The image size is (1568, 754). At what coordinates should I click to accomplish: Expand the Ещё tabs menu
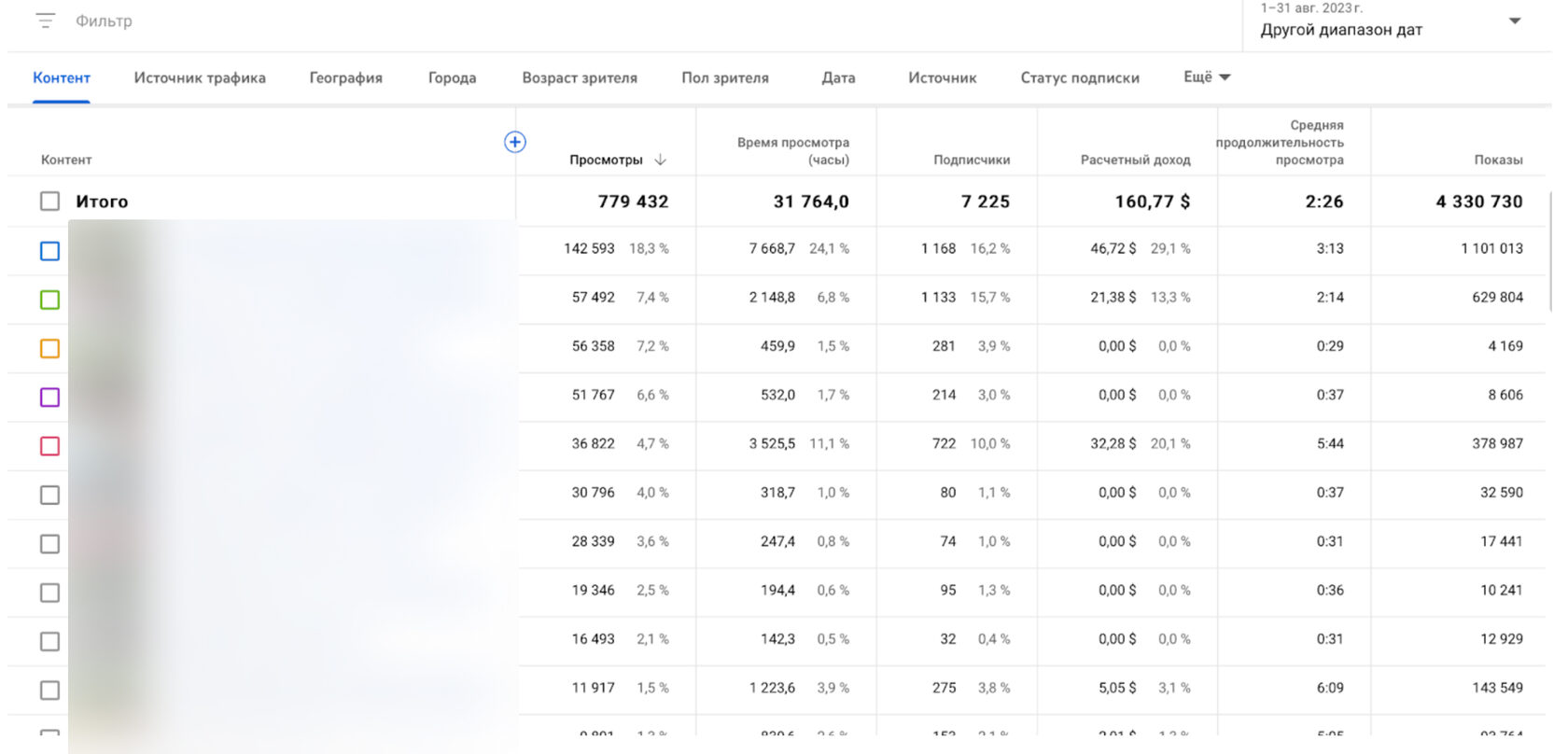coord(1207,77)
